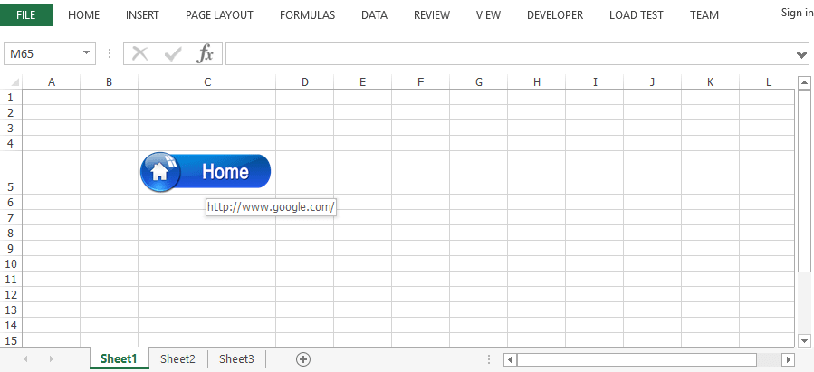814x372 pixels.
Task: Click the Select All corner triangle
Action: coord(15,82)
